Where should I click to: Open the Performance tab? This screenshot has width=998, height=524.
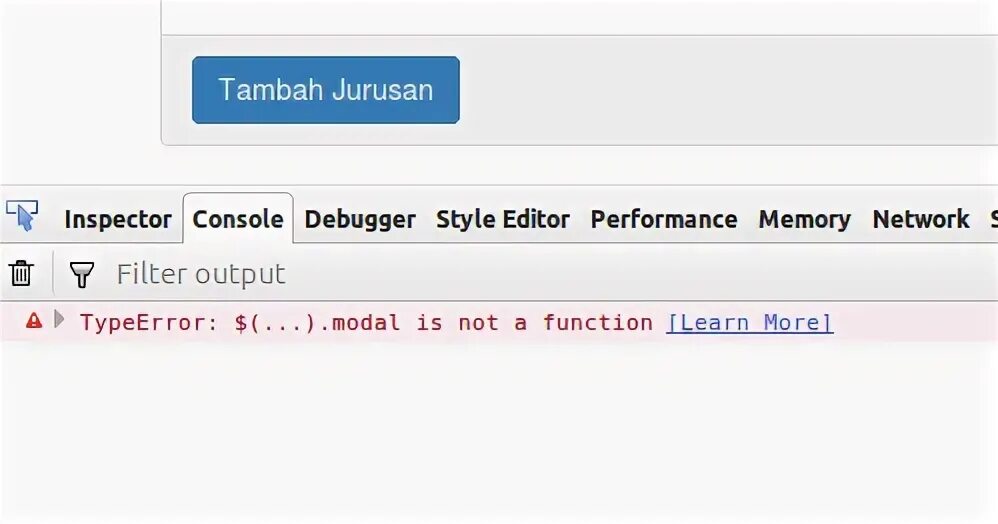pos(663,219)
